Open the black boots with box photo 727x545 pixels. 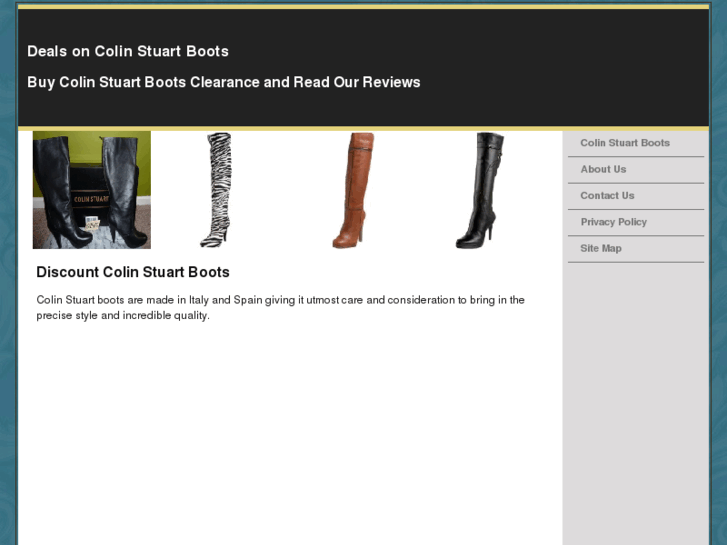[x=92, y=190]
